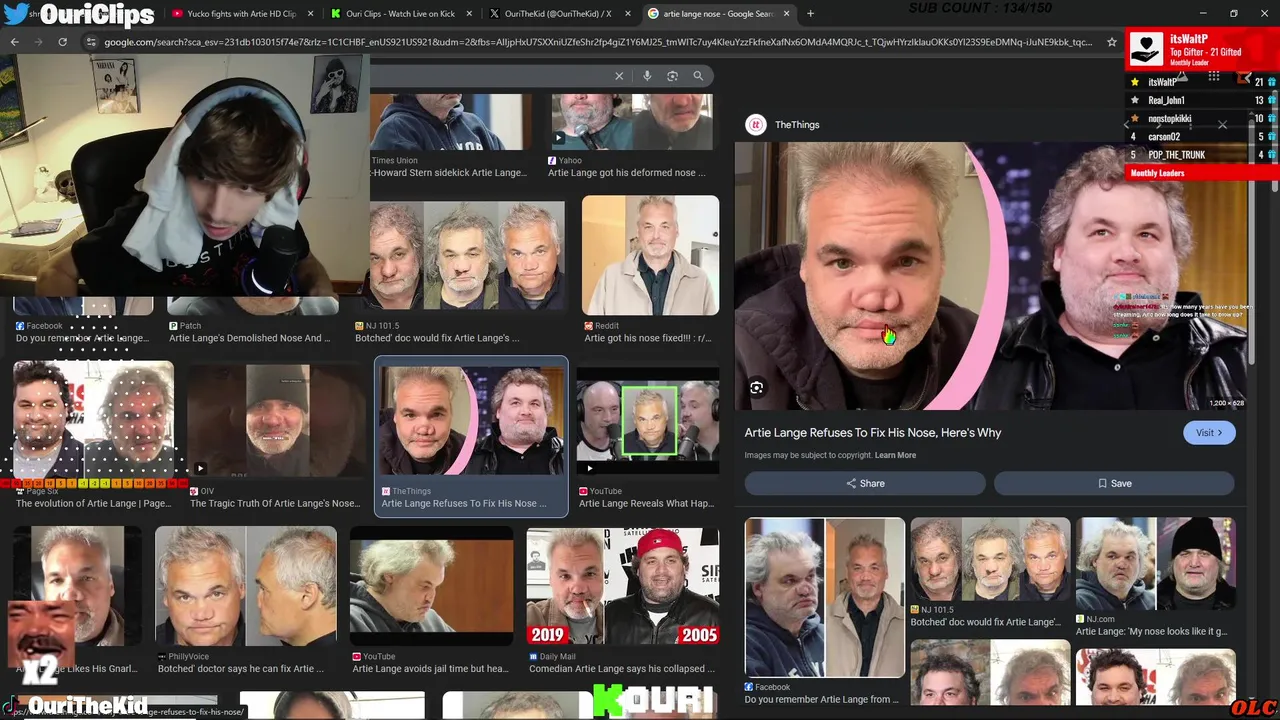1280x720 pixels.
Task: Restore down the browser window
Action: coord(1233,14)
